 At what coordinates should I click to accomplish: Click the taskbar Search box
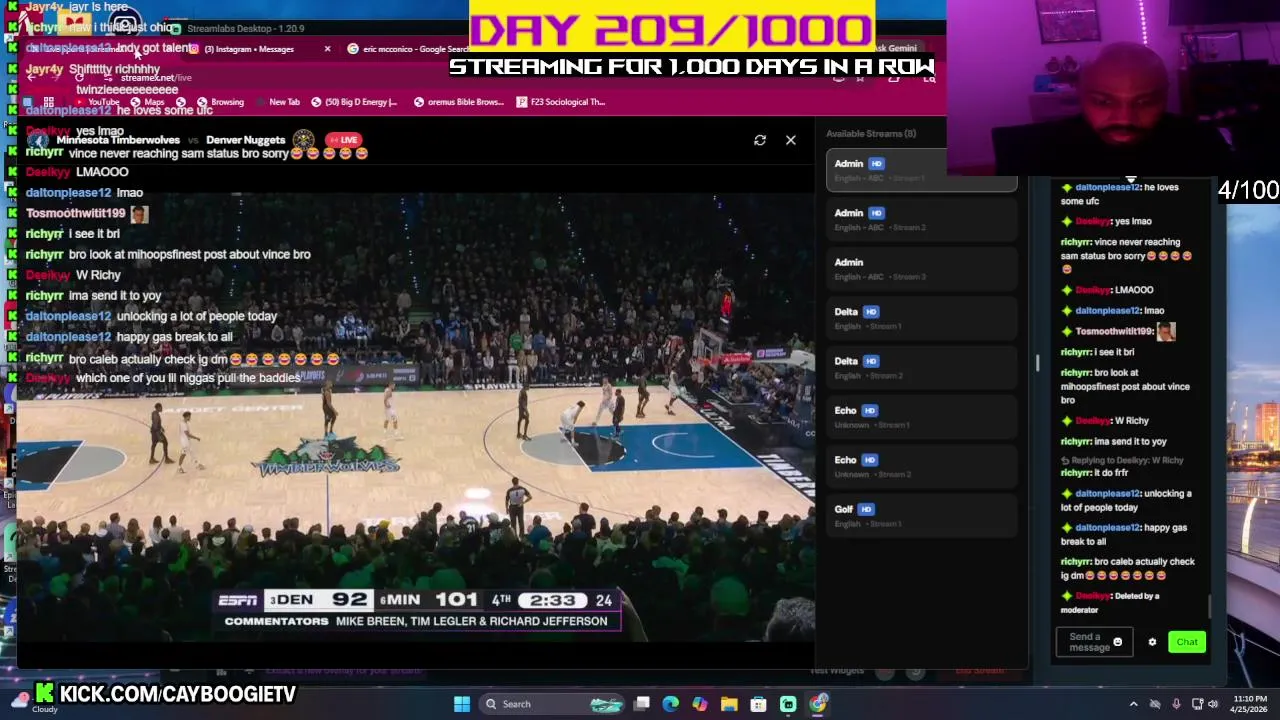pos(553,704)
